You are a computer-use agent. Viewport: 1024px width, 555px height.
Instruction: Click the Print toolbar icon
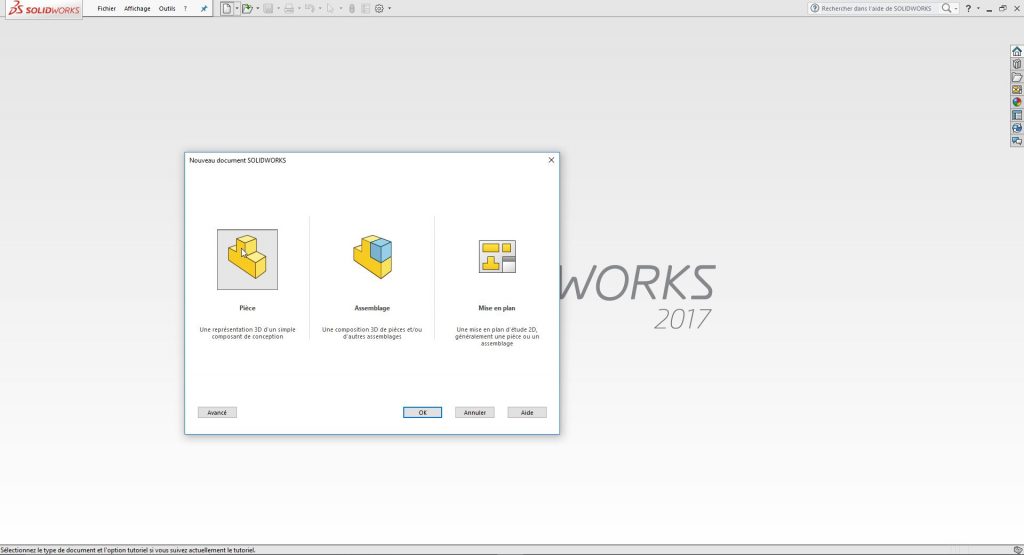(289, 8)
